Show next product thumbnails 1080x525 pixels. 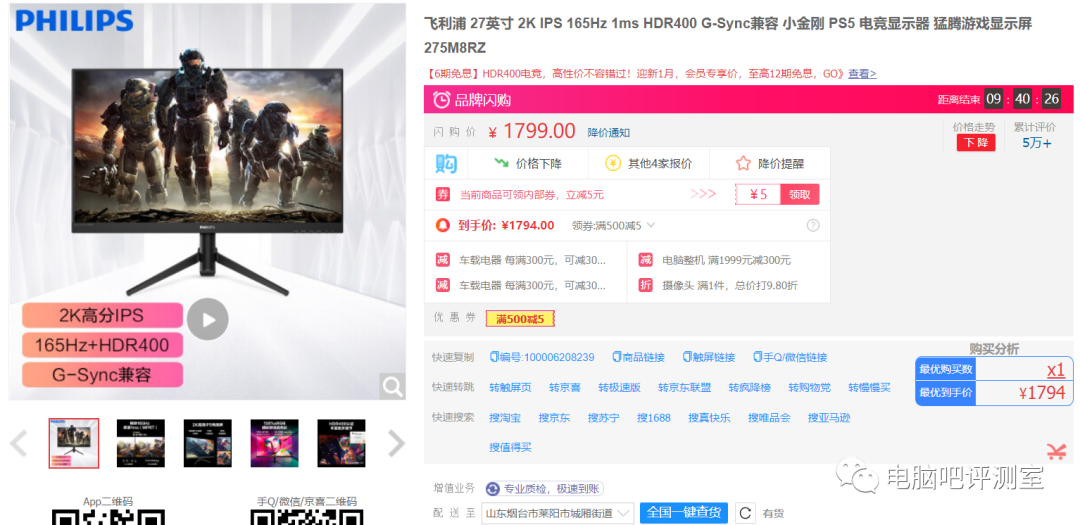[396, 444]
